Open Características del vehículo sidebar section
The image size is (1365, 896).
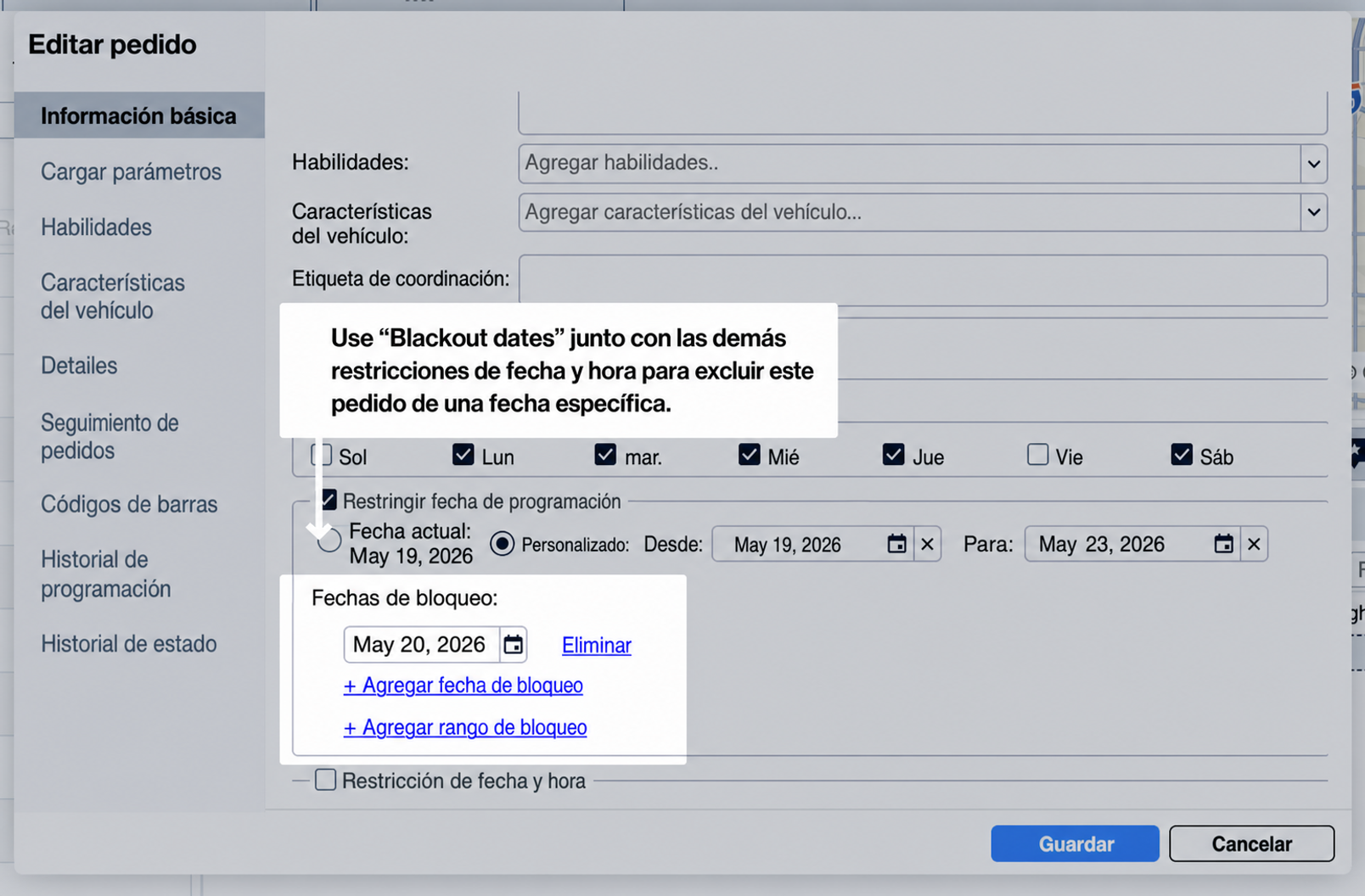click(x=113, y=296)
